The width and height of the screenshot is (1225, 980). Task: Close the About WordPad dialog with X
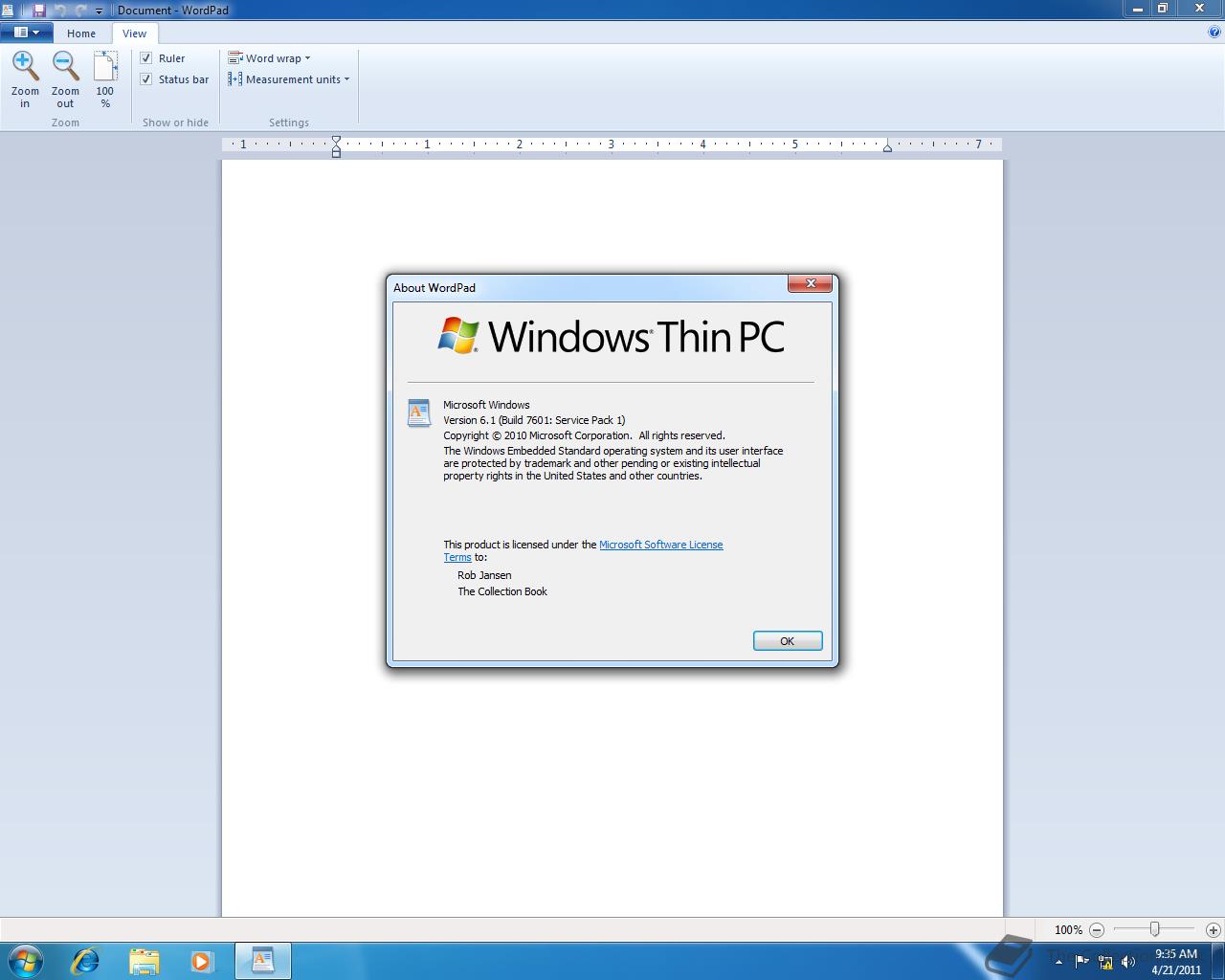point(811,283)
